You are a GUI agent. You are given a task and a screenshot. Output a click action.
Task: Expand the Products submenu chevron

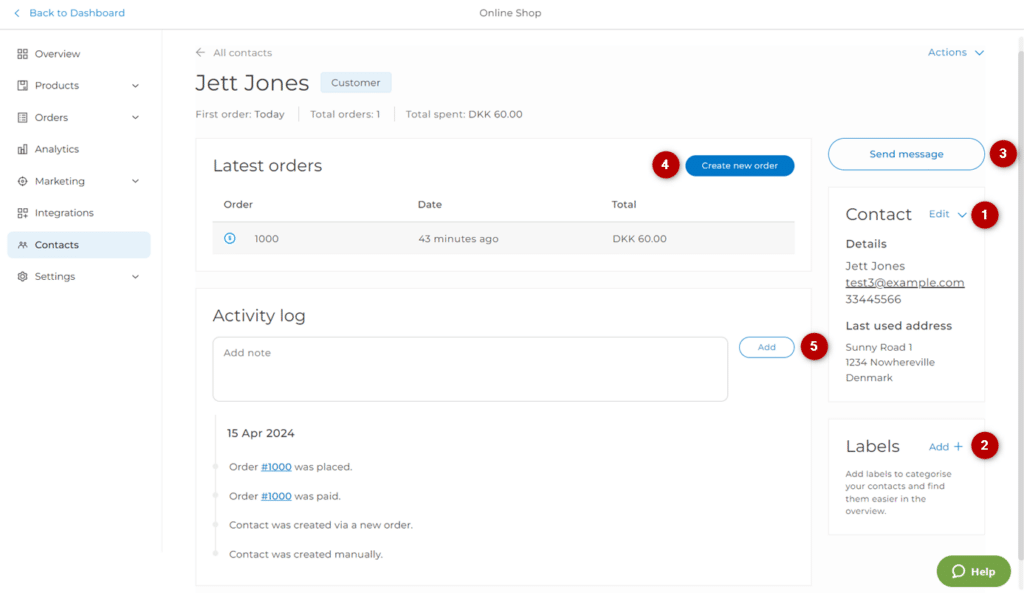pos(135,86)
